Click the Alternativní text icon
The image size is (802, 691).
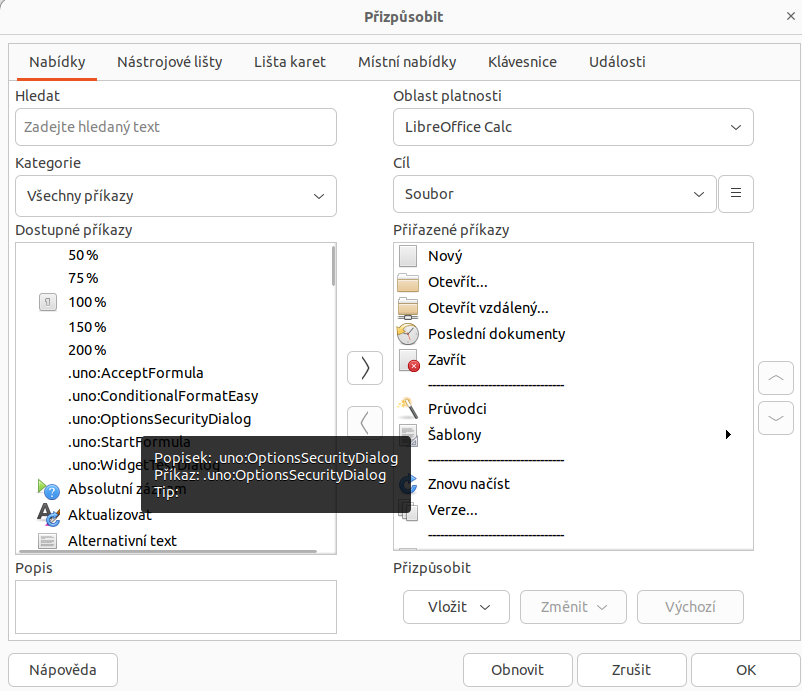tap(48, 541)
